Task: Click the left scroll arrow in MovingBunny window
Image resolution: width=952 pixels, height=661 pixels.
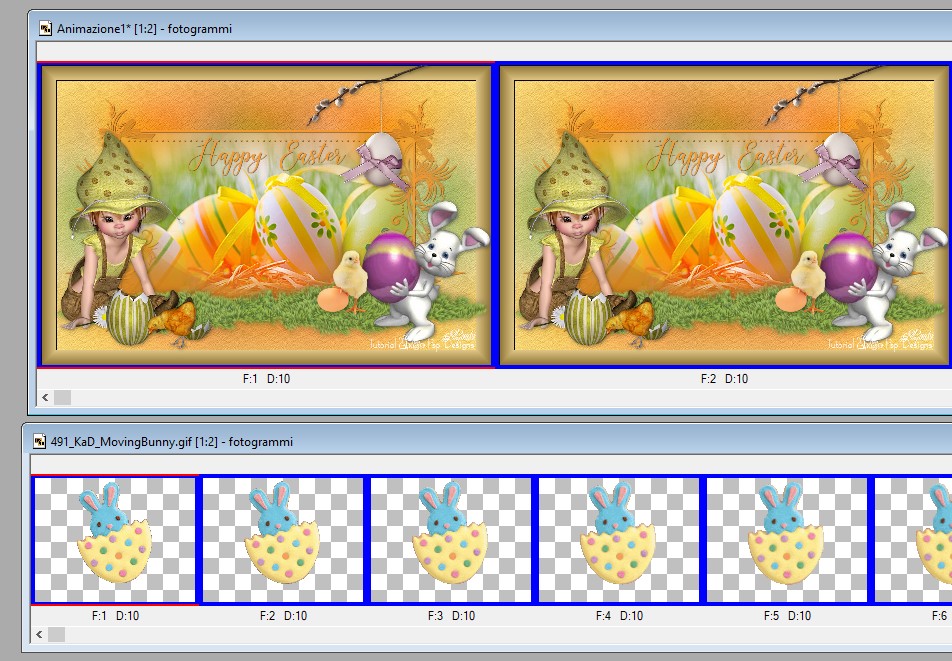Action: click(x=39, y=634)
